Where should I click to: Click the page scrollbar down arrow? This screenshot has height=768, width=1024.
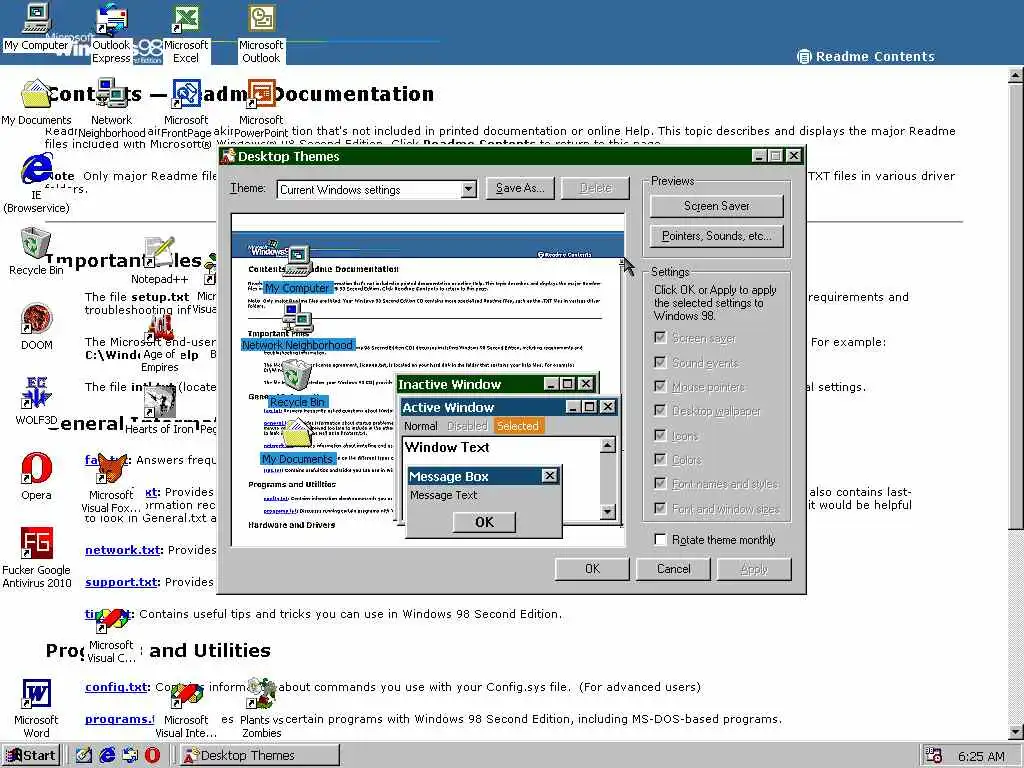pyautogui.click(x=1016, y=731)
